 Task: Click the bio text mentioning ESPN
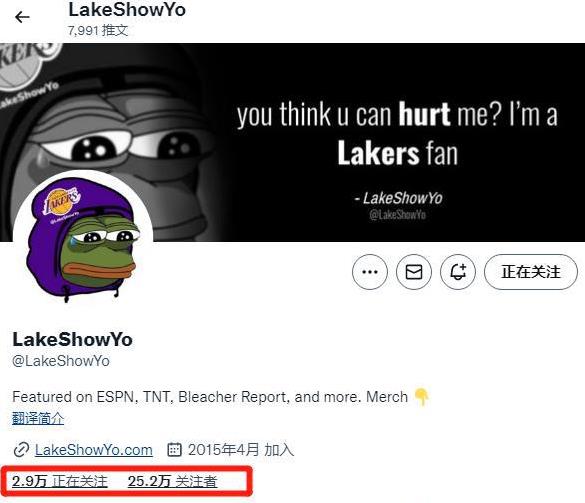pos(210,397)
